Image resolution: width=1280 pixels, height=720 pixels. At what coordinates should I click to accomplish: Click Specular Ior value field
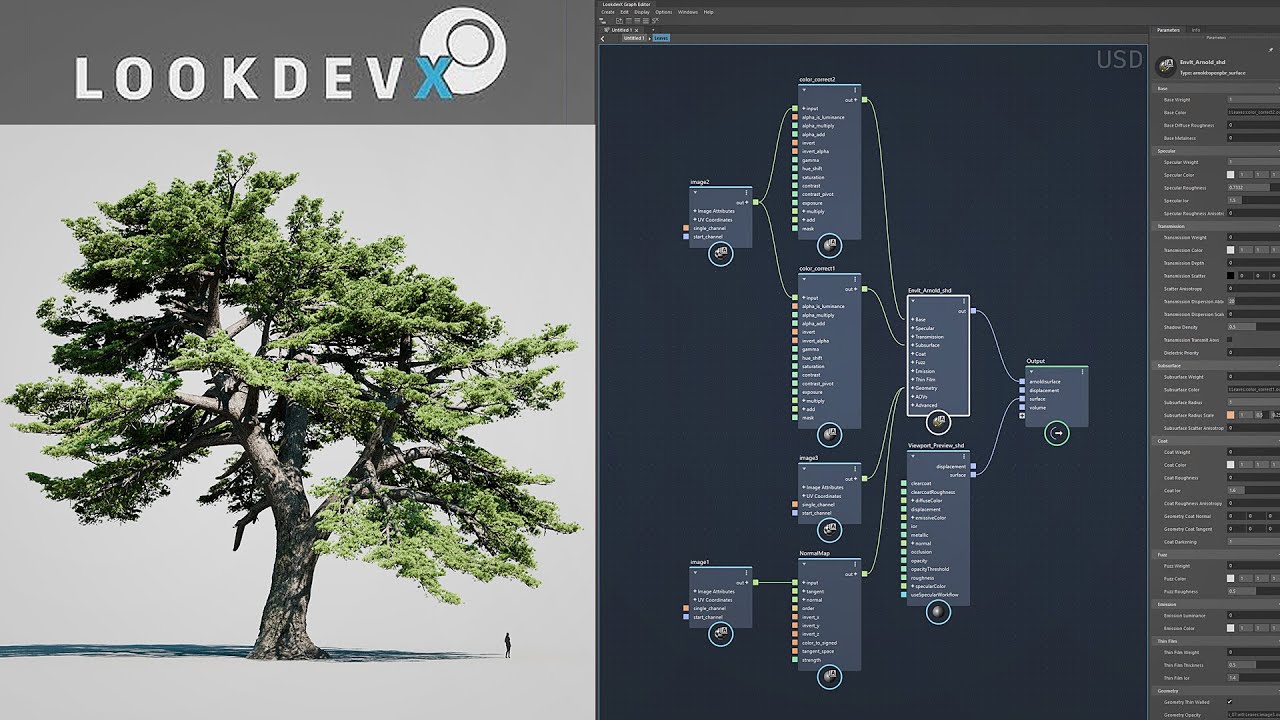[1254, 200]
